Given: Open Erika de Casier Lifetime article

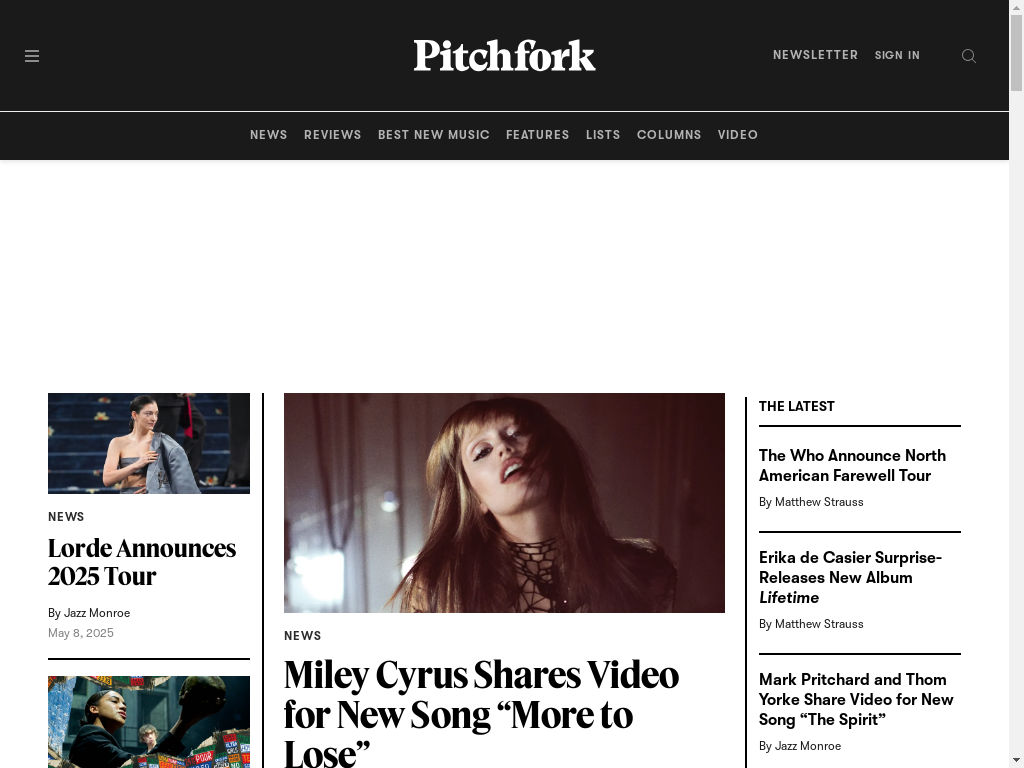Looking at the screenshot, I should click(850, 577).
